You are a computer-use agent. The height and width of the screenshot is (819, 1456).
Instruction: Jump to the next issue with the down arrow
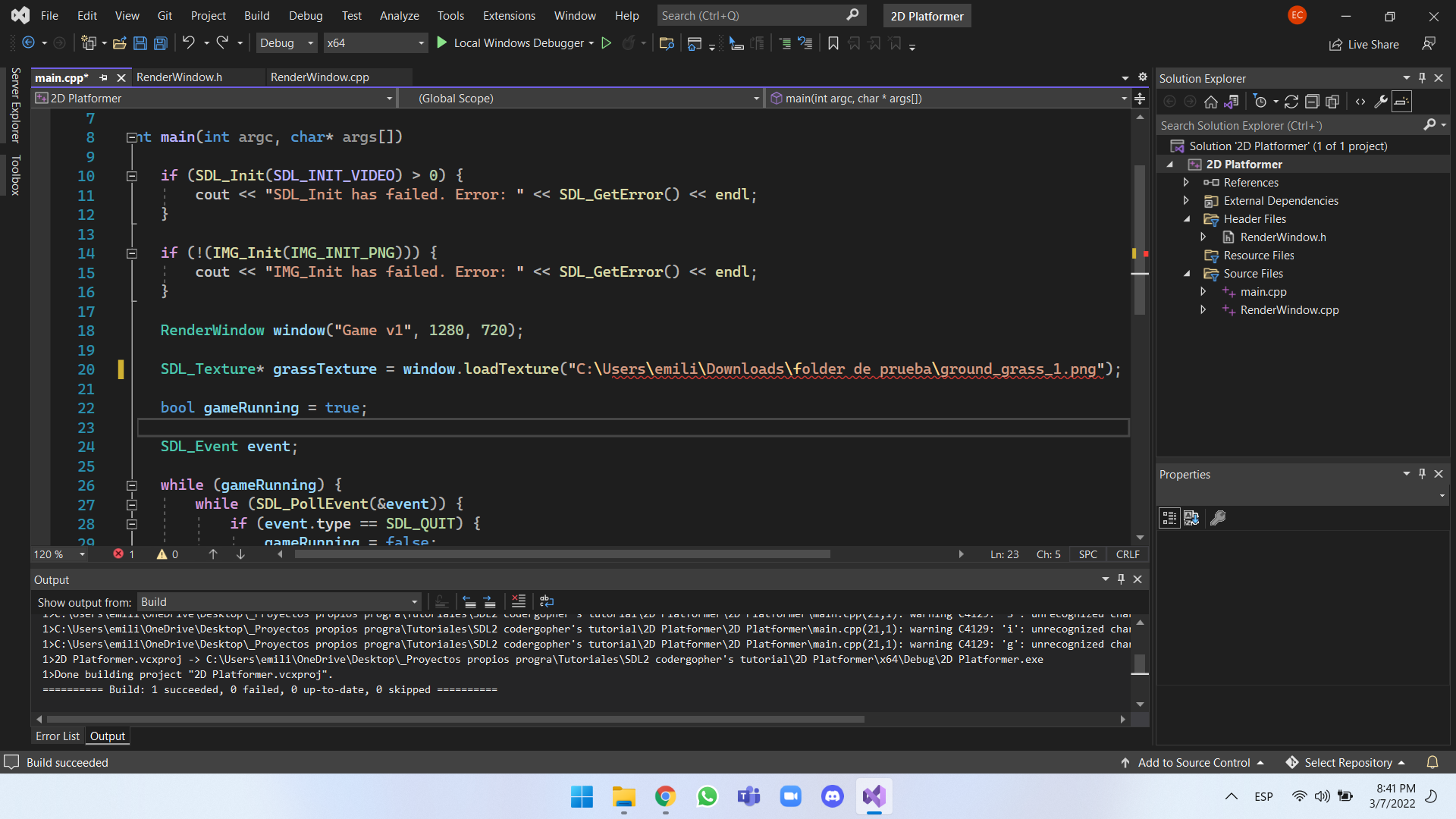pyautogui.click(x=240, y=554)
